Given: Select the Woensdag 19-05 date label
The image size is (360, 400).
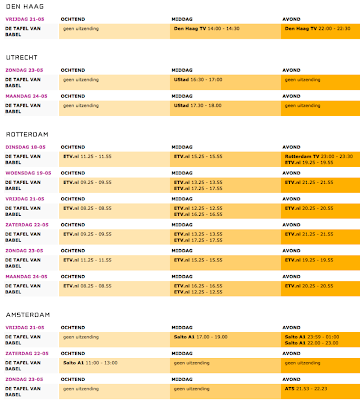Looking at the screenshot, I should pos(28,173).
